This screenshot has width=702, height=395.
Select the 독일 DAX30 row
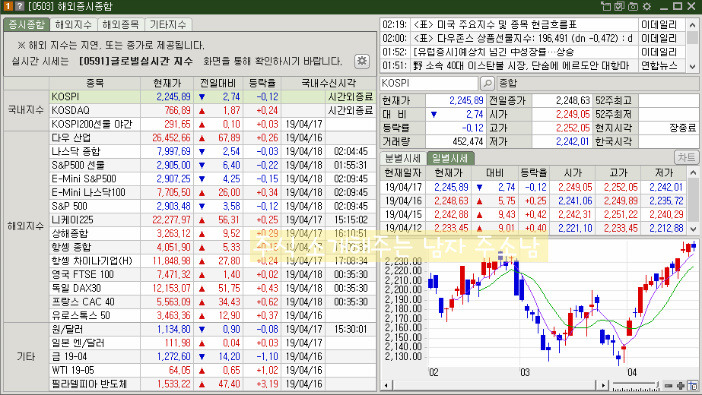point(212,288)
